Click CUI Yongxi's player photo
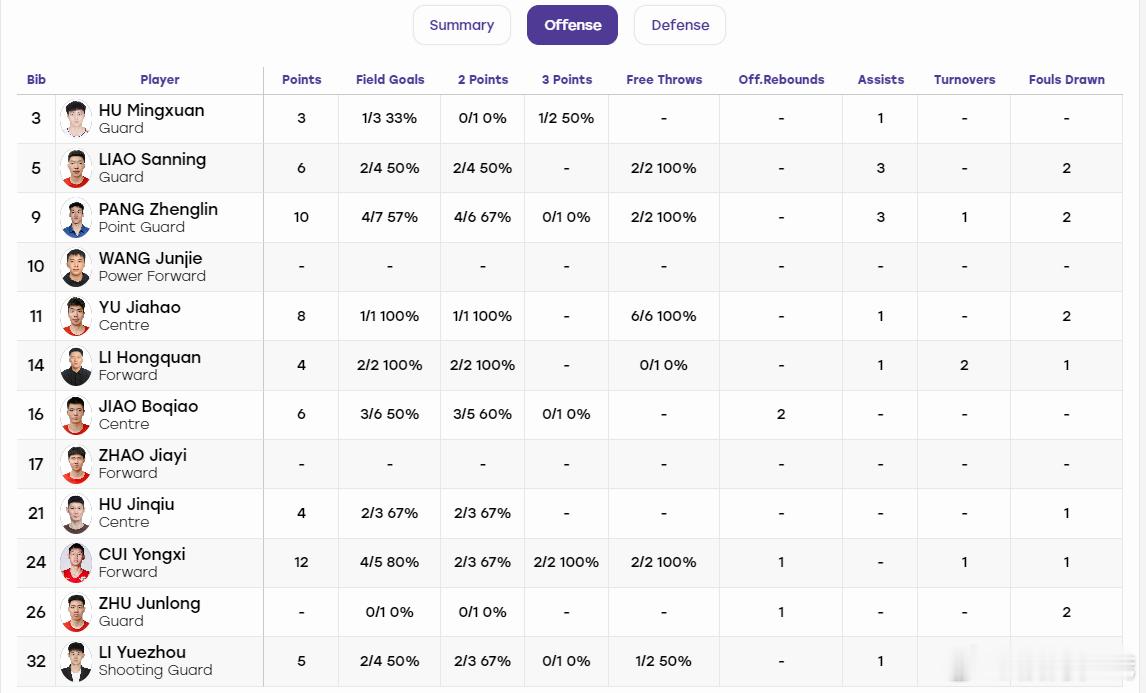This screenshot has height=693, width=1146. tap(76, 562)
